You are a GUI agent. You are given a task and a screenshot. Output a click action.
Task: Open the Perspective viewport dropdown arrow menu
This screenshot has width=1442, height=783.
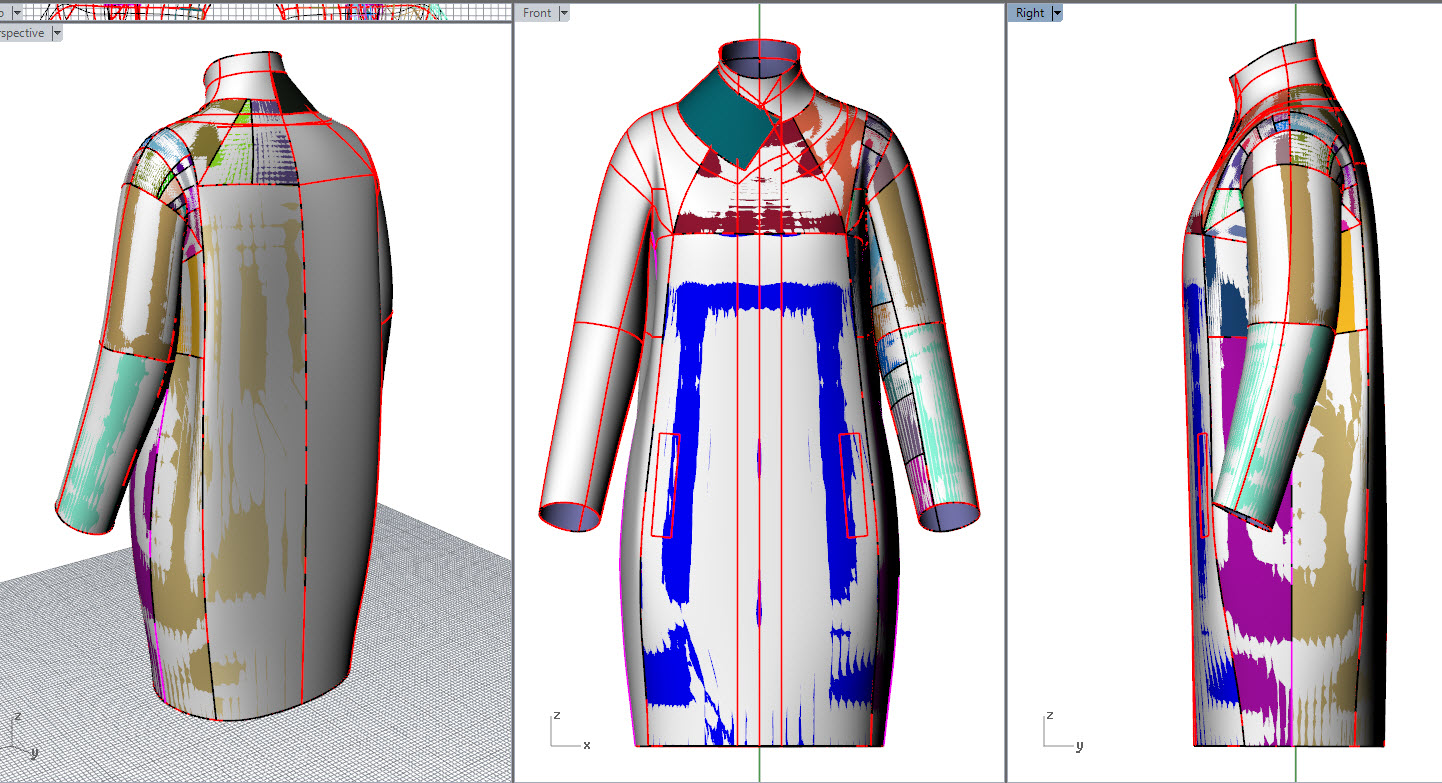click(57, 33)
